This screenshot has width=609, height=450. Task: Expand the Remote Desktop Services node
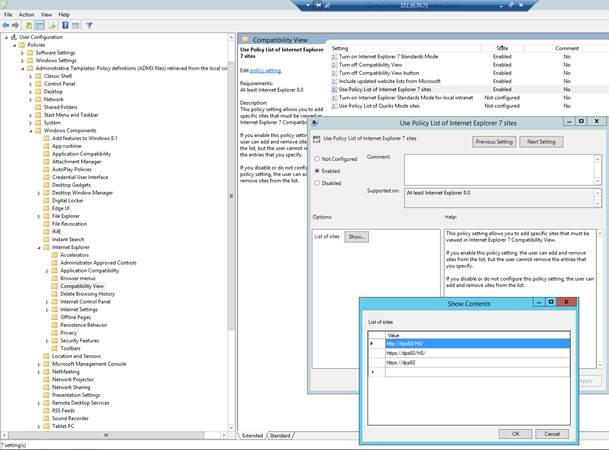[39, 403]
